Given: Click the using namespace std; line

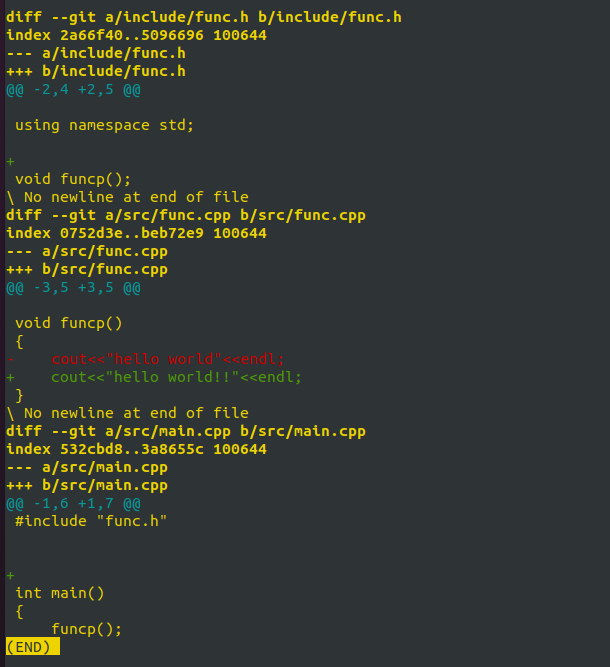Looking at the screenshot, I should tap(105, 125).
